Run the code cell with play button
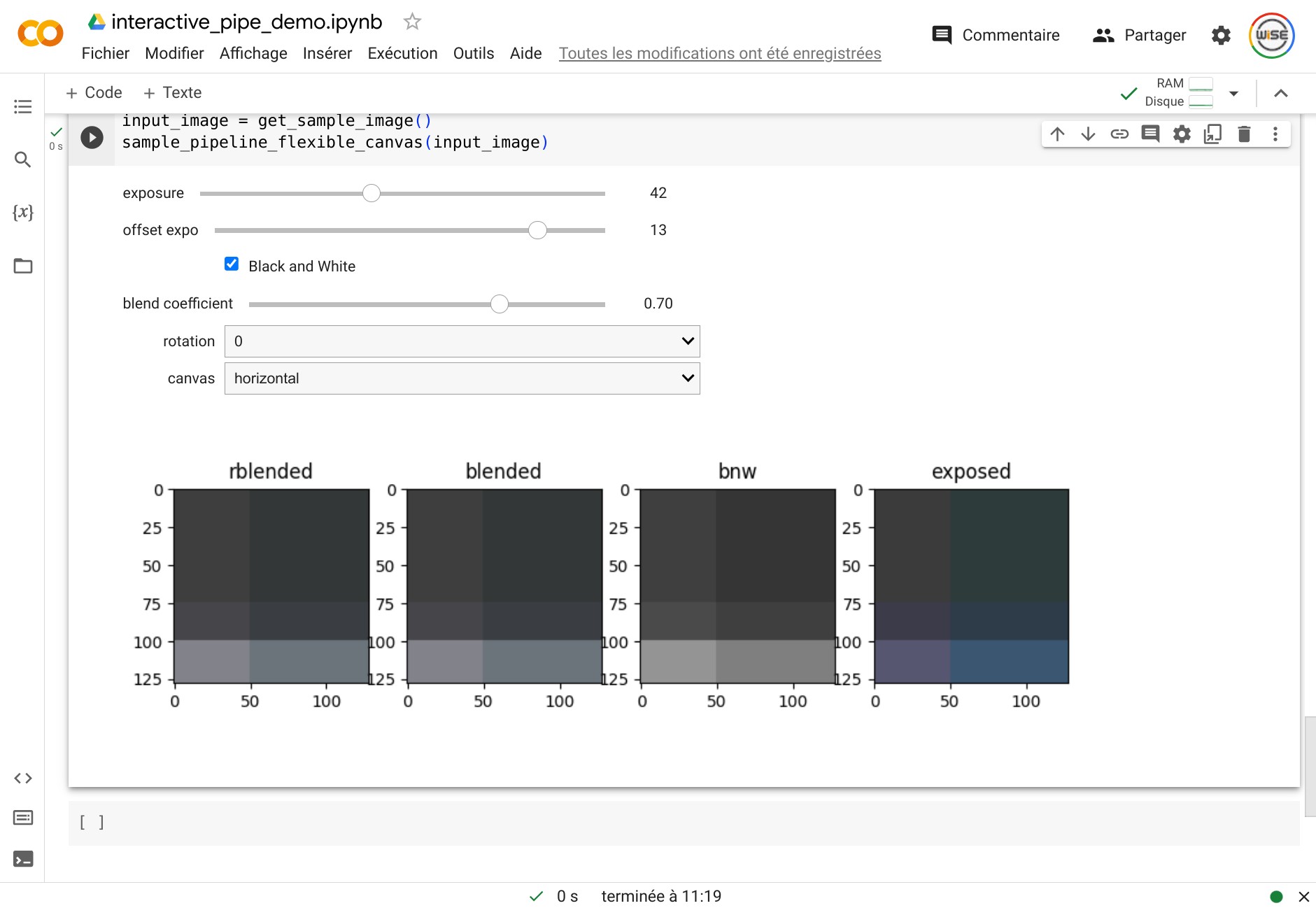1316x908 pixels. coord(92,137)
